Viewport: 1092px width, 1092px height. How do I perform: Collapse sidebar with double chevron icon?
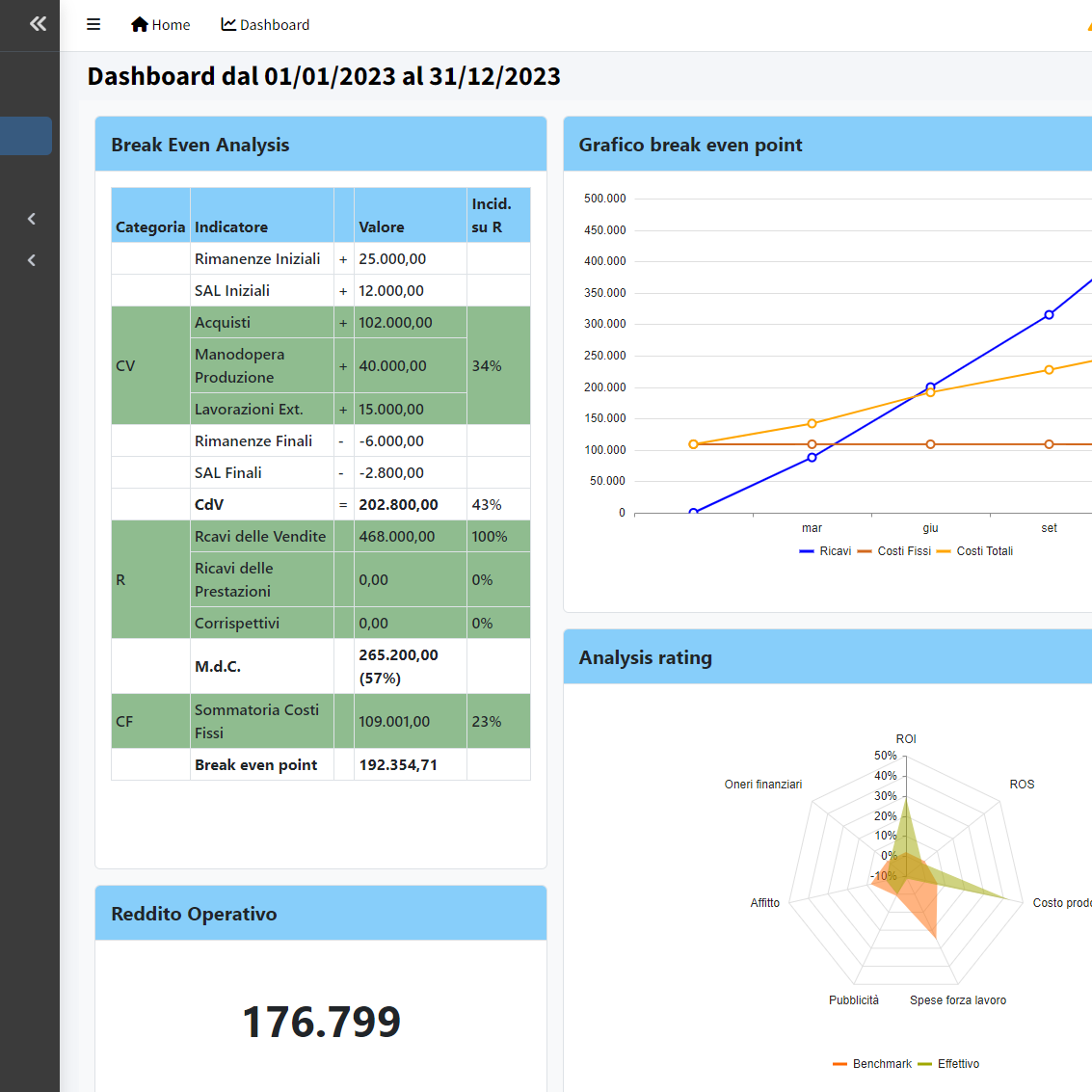click(38, 24)
